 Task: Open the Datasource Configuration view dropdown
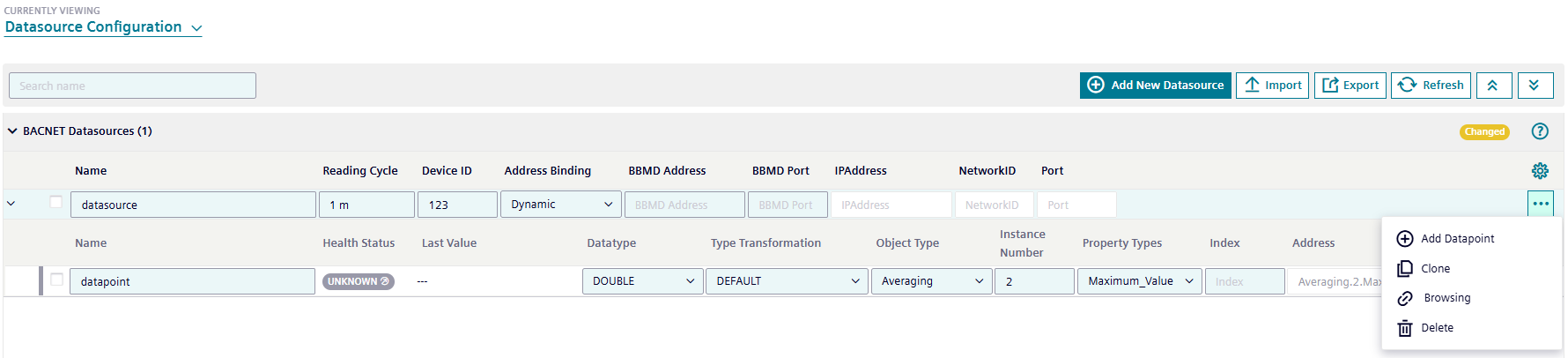click(103, 27)
